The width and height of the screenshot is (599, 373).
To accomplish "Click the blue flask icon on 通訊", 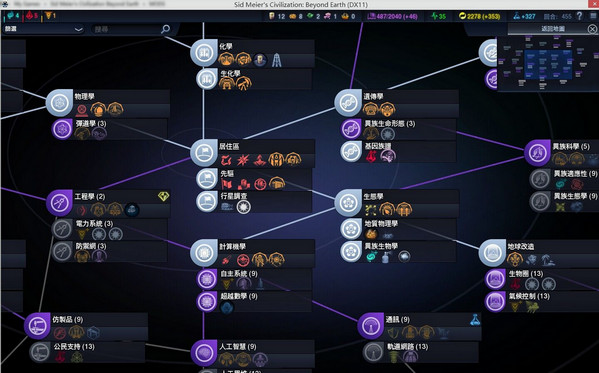I will click(x=475, y=320).
